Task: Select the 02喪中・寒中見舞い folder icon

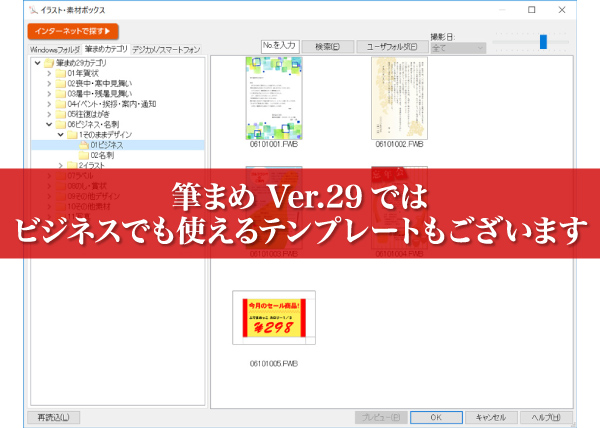Action: (x=60, y=84)
